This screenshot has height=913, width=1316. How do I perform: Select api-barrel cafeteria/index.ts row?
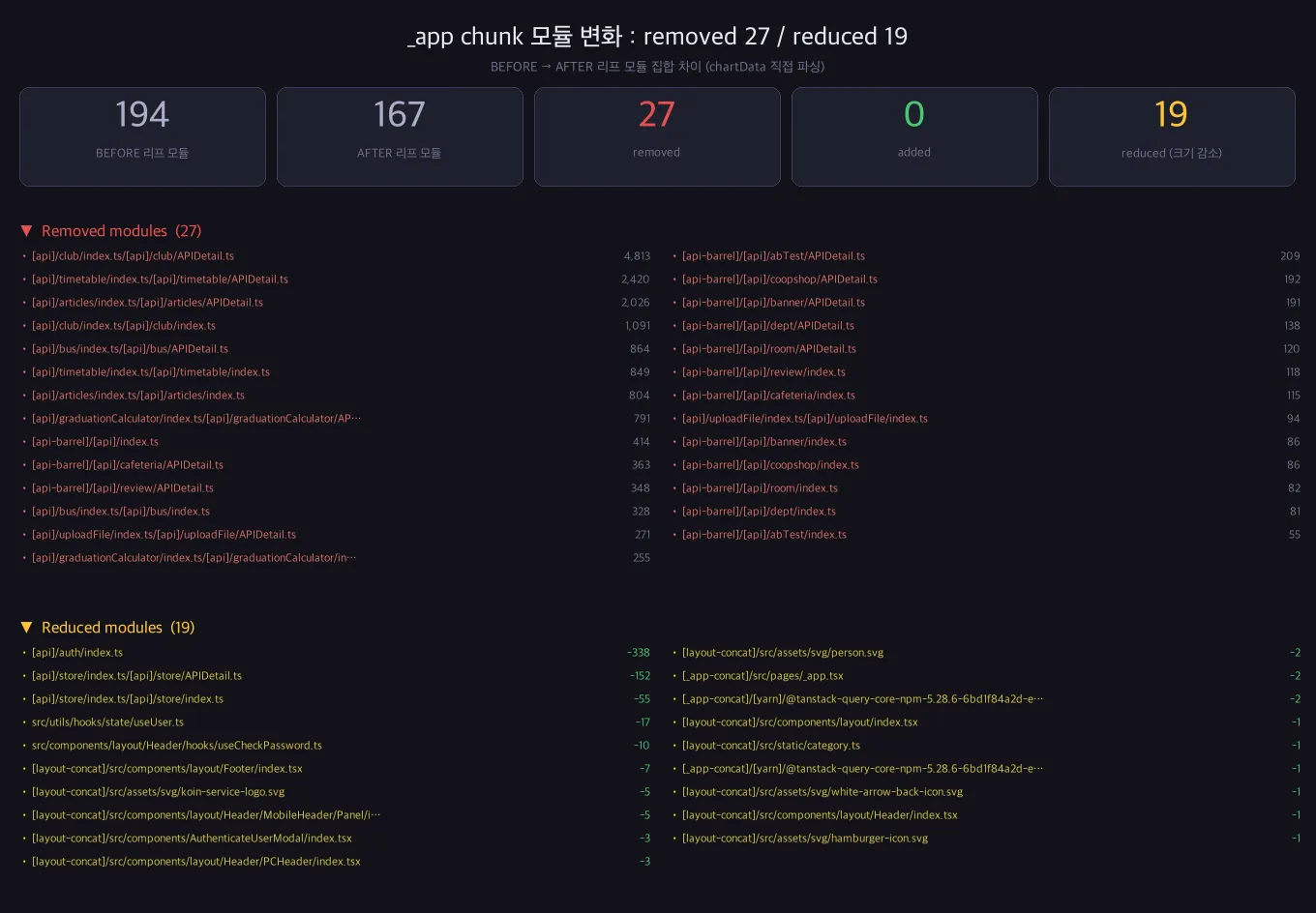click(986, 396)
